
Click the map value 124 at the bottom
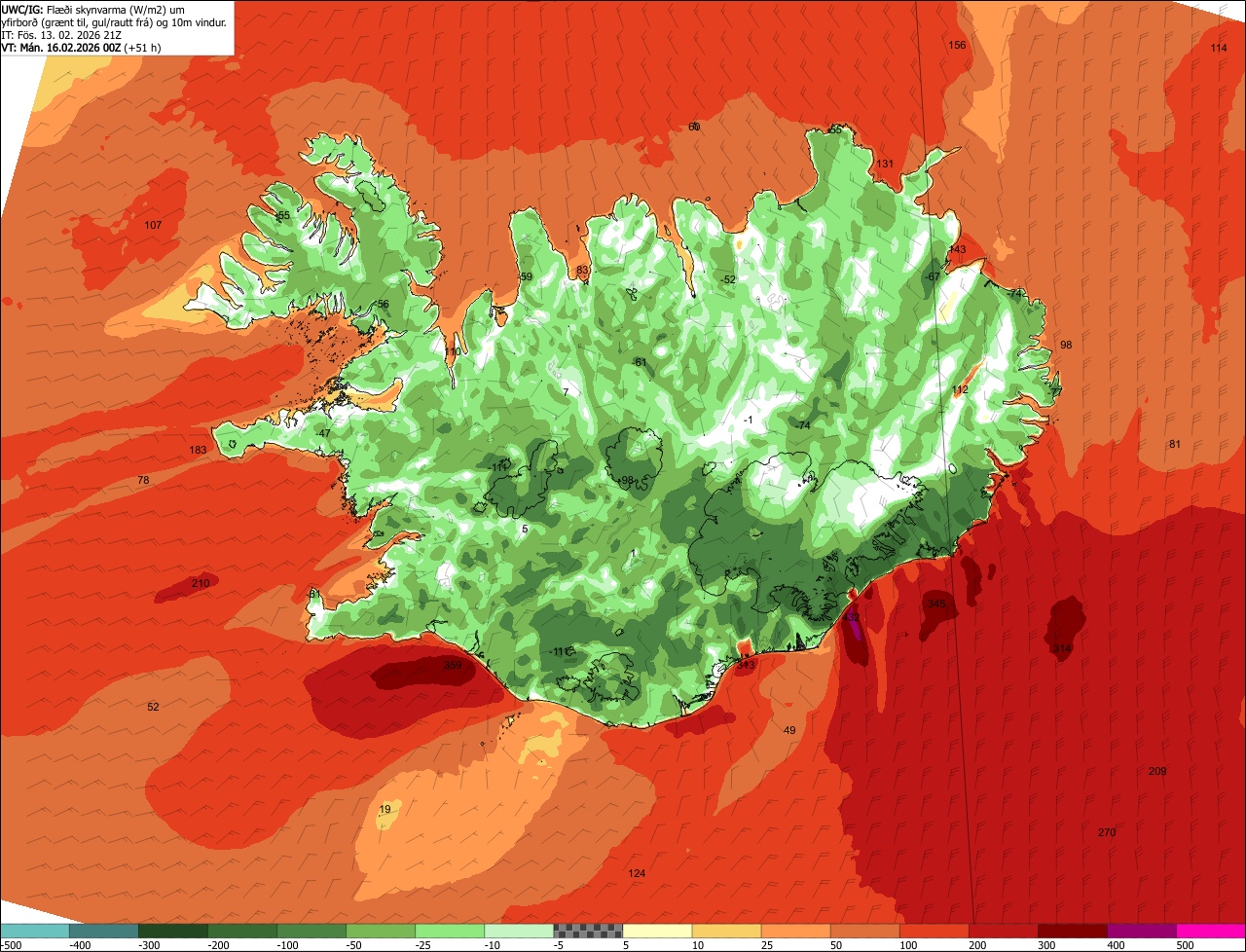click(637, 874)
